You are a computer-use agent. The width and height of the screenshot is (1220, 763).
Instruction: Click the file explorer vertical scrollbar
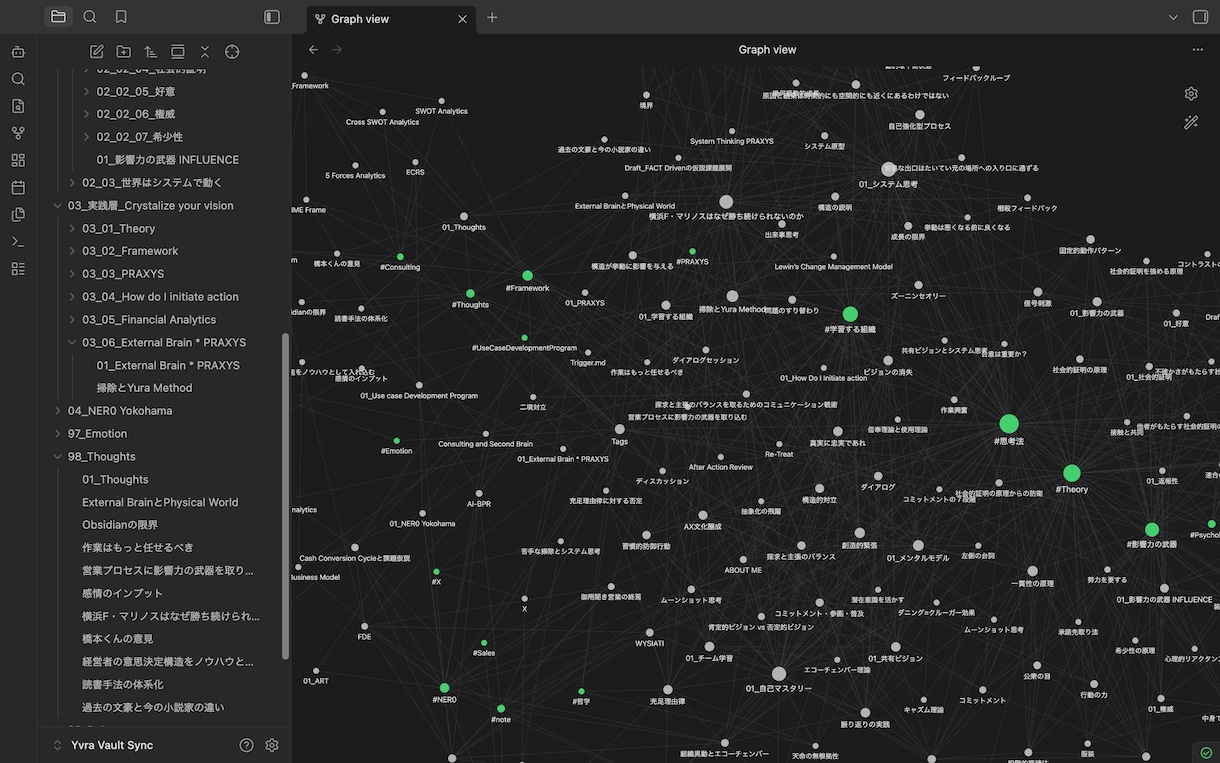click(x=285, y=495)
